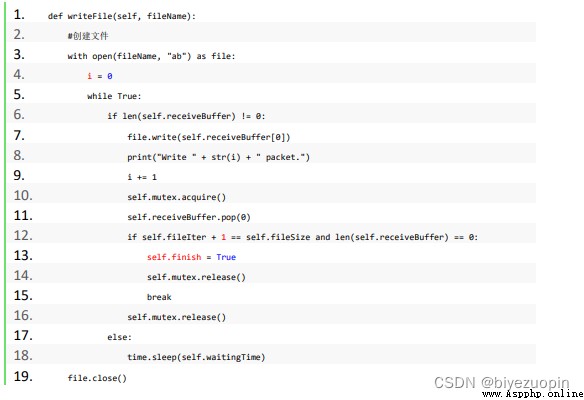Select line number 1 in the gutter
The image size is (584, 400).
point(19,15)
